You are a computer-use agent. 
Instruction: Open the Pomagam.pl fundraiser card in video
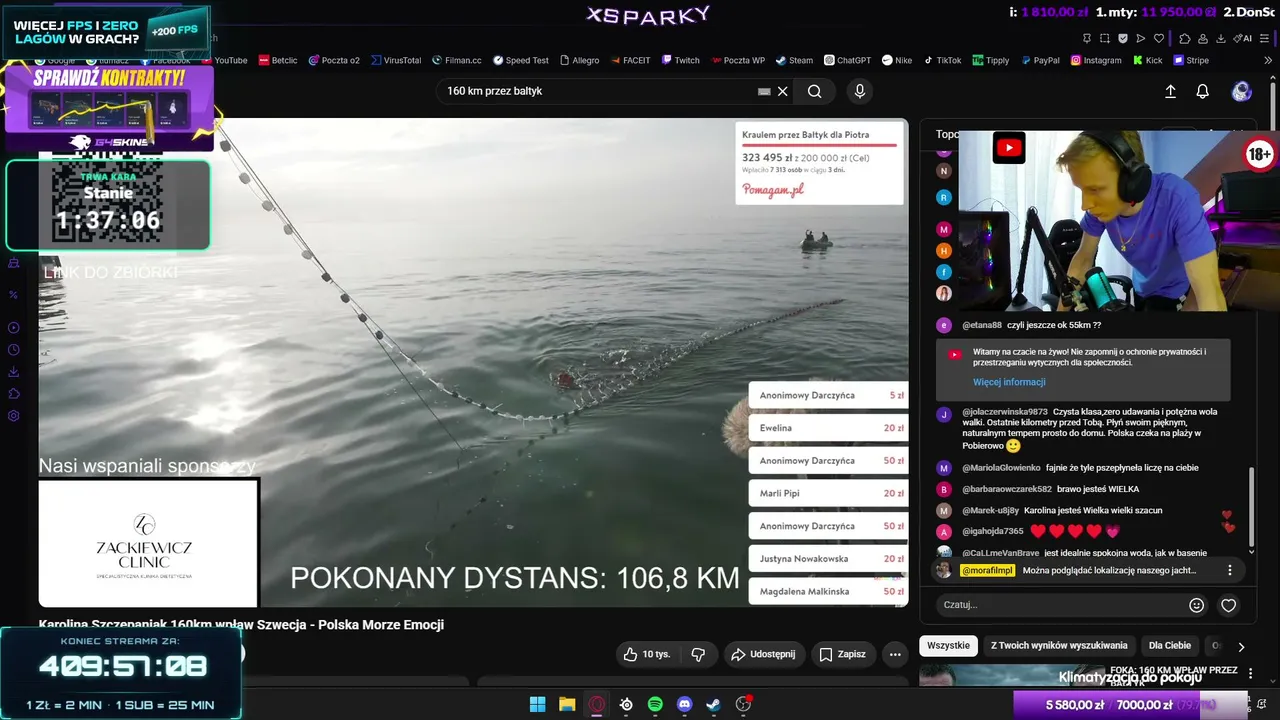tap(820, 163)
